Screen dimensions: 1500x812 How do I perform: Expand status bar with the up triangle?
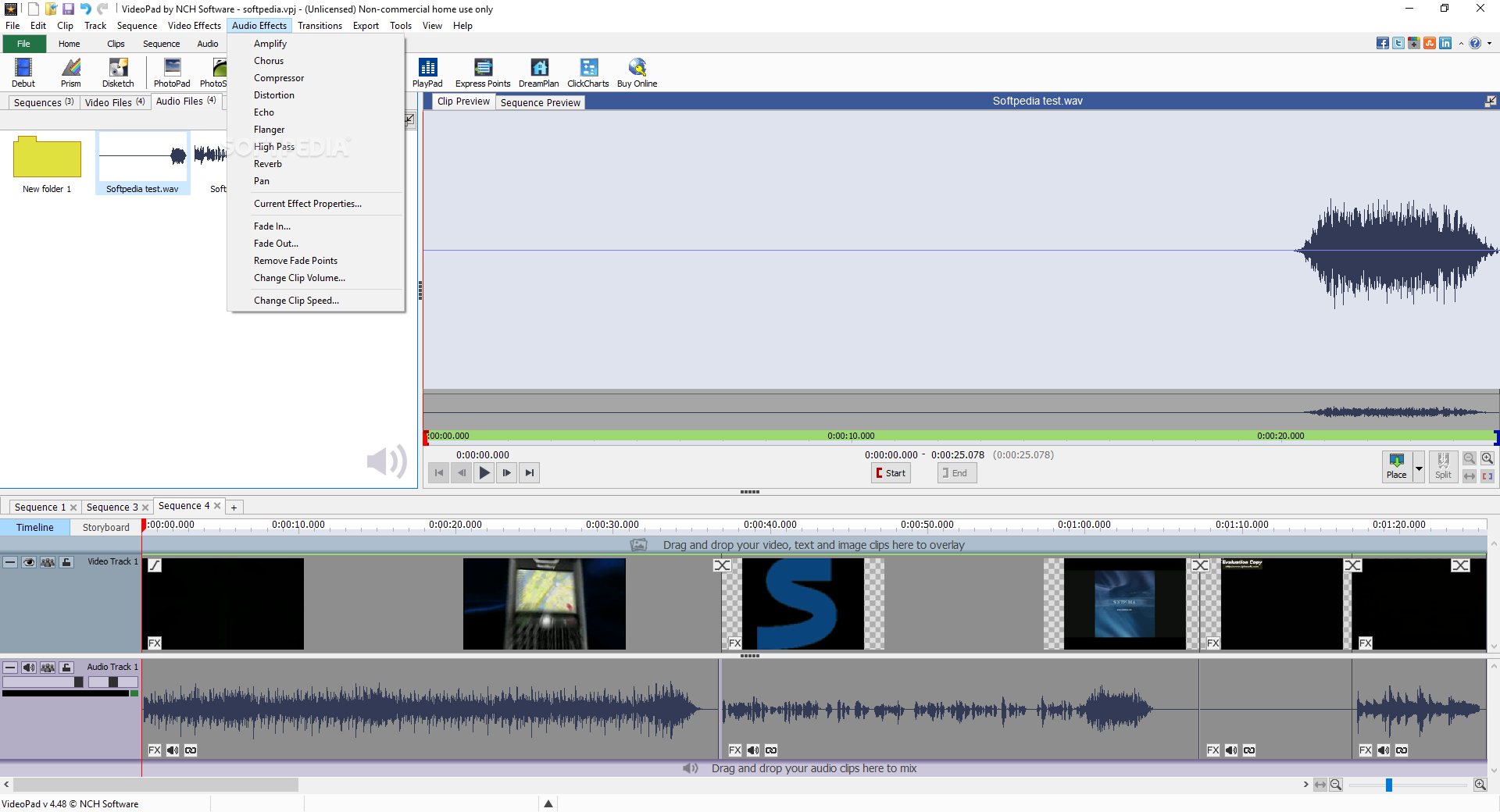(548, 803)
